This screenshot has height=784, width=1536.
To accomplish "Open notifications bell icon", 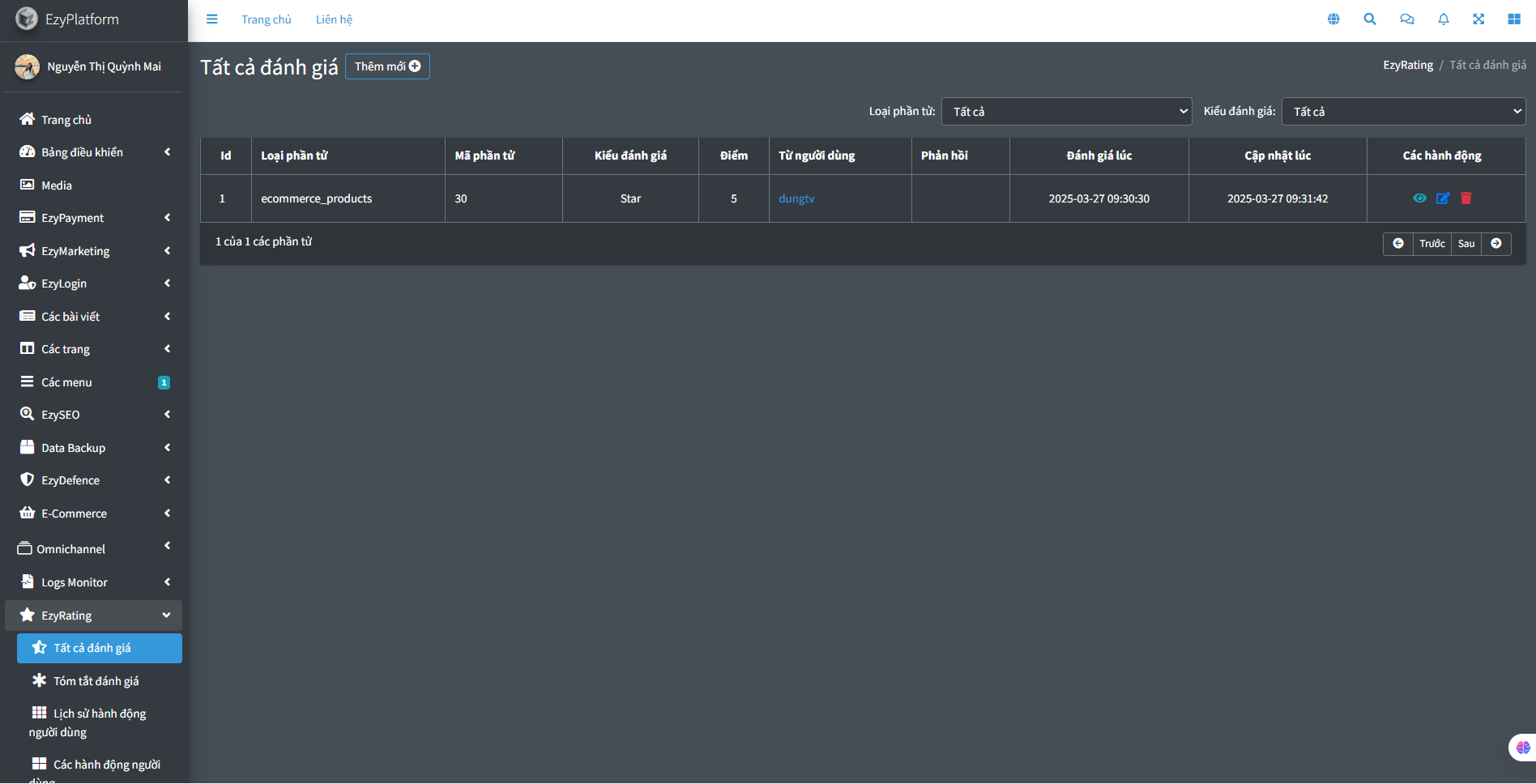I will pos(1444,19).
